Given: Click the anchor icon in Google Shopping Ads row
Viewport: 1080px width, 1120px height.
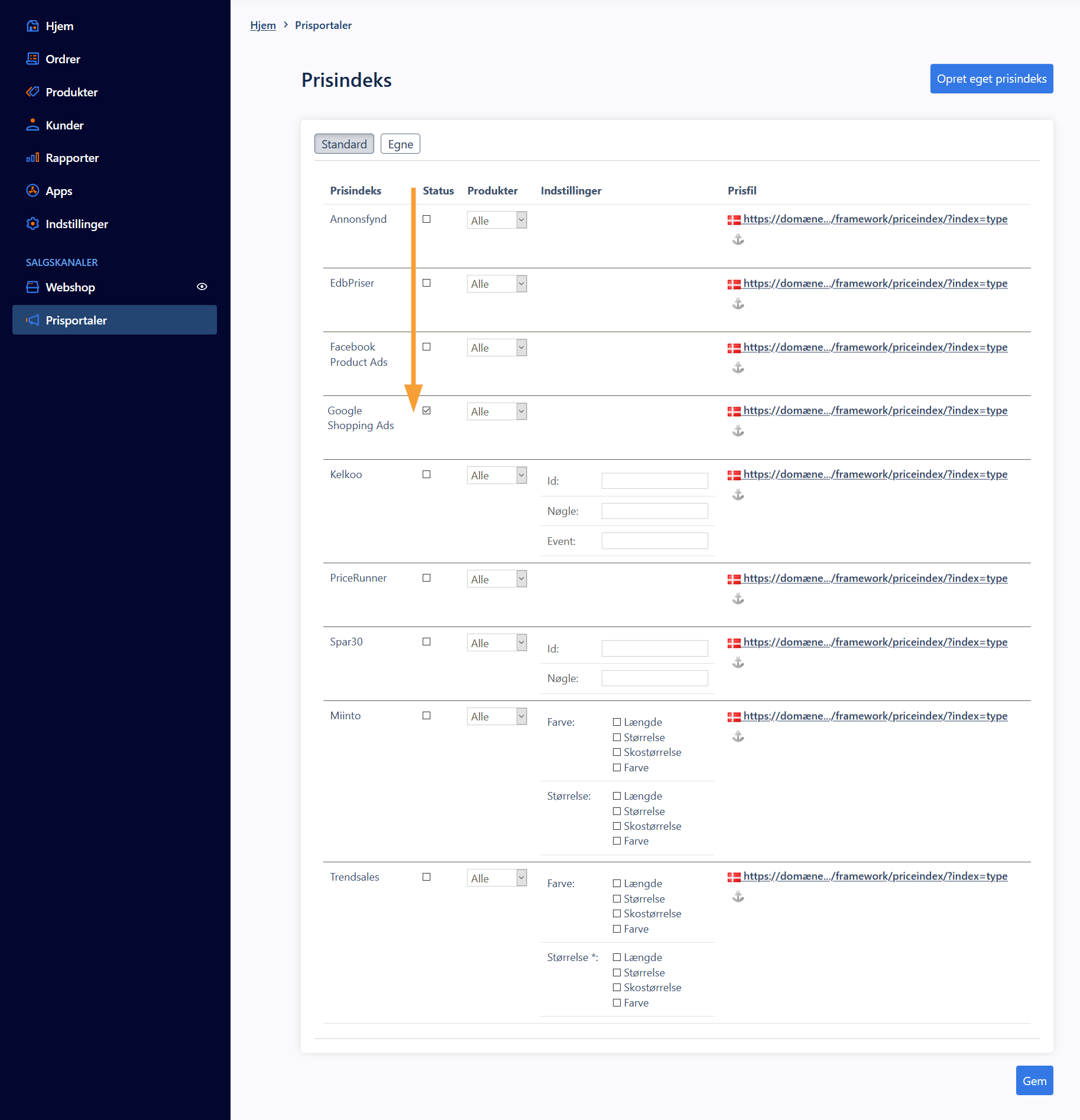Looking at the screenshot, I should click(738, 431).
